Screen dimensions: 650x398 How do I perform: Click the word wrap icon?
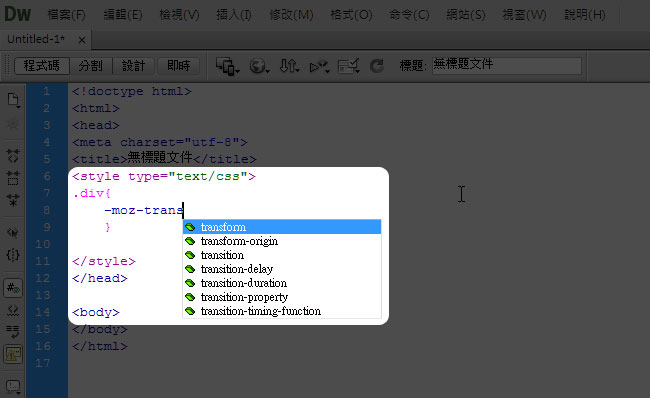[x=13, y=332]
